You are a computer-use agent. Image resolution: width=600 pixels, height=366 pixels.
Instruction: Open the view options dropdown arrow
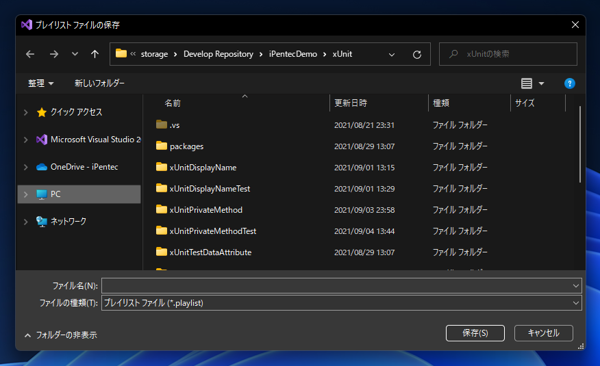click(x=541, y=83)
